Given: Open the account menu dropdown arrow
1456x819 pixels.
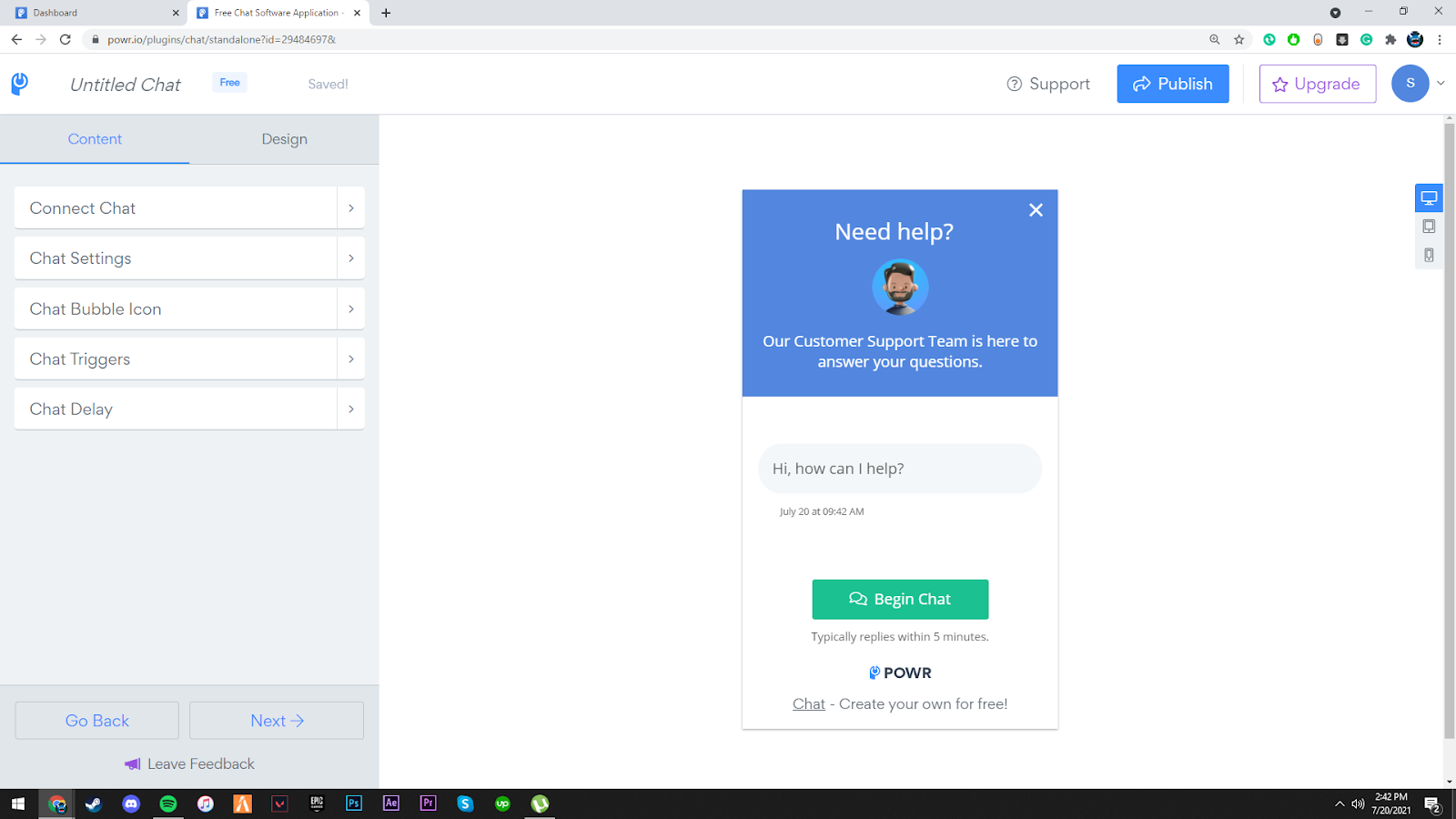Looking at the screenshot, I should (1441, 84).
